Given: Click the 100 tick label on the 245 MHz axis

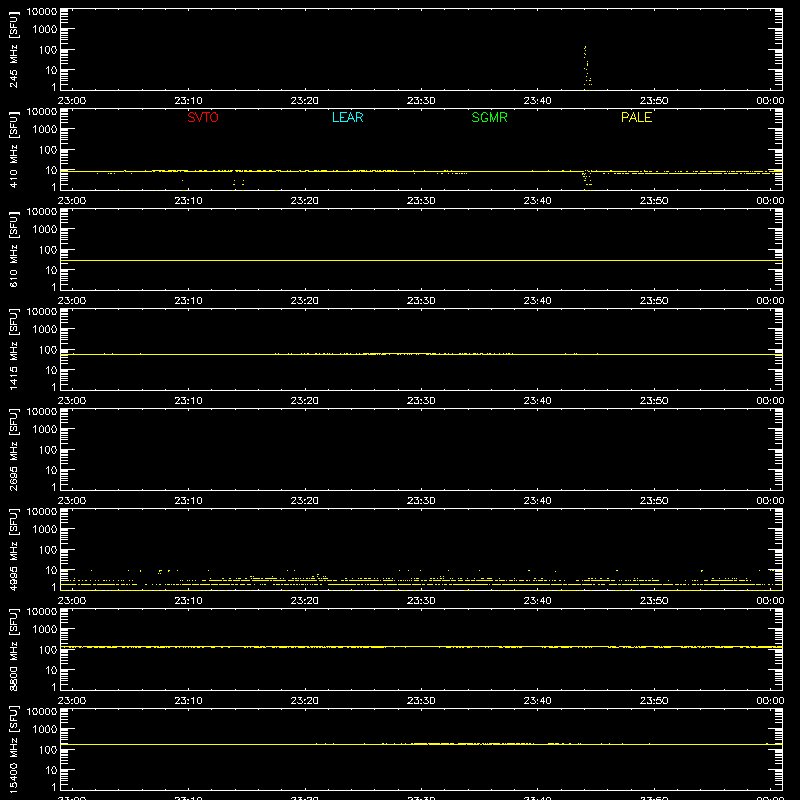Looking at the screenshot, I should (x=48, y=50).
